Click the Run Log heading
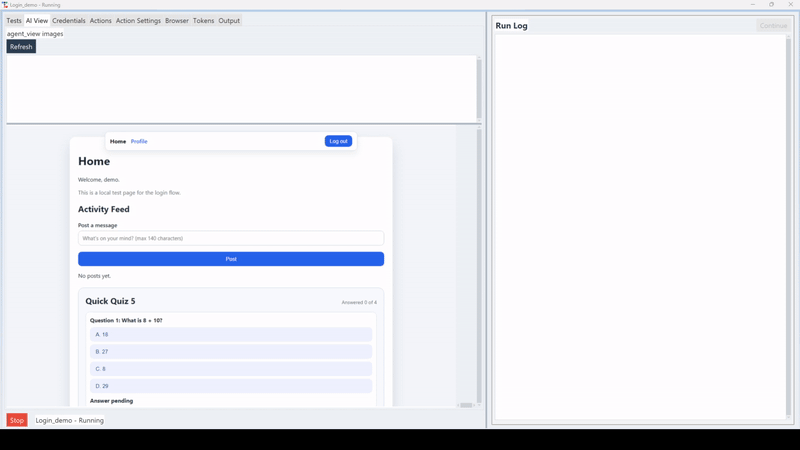 (x=511, y=26)
